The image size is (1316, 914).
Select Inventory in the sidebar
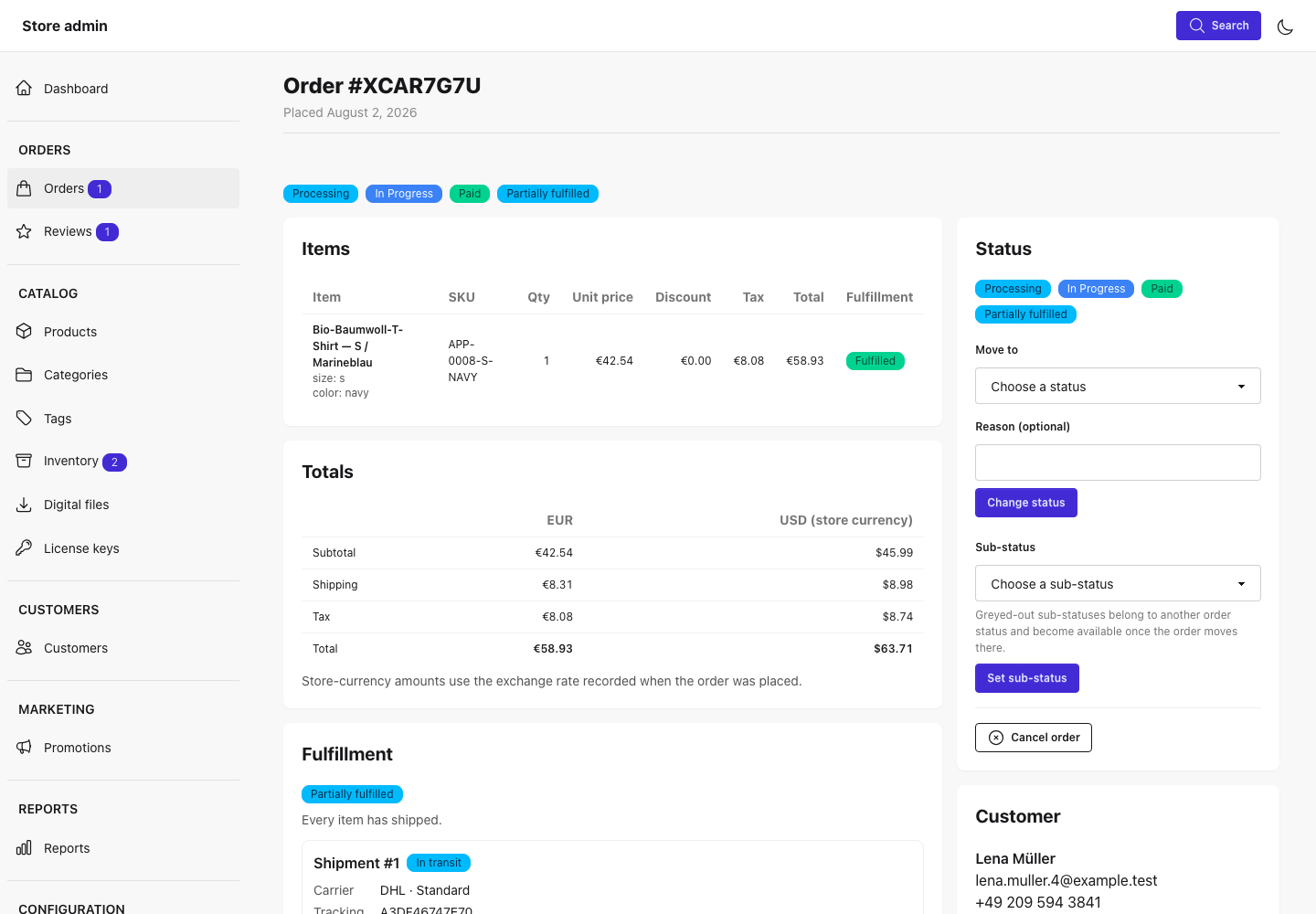123,461
